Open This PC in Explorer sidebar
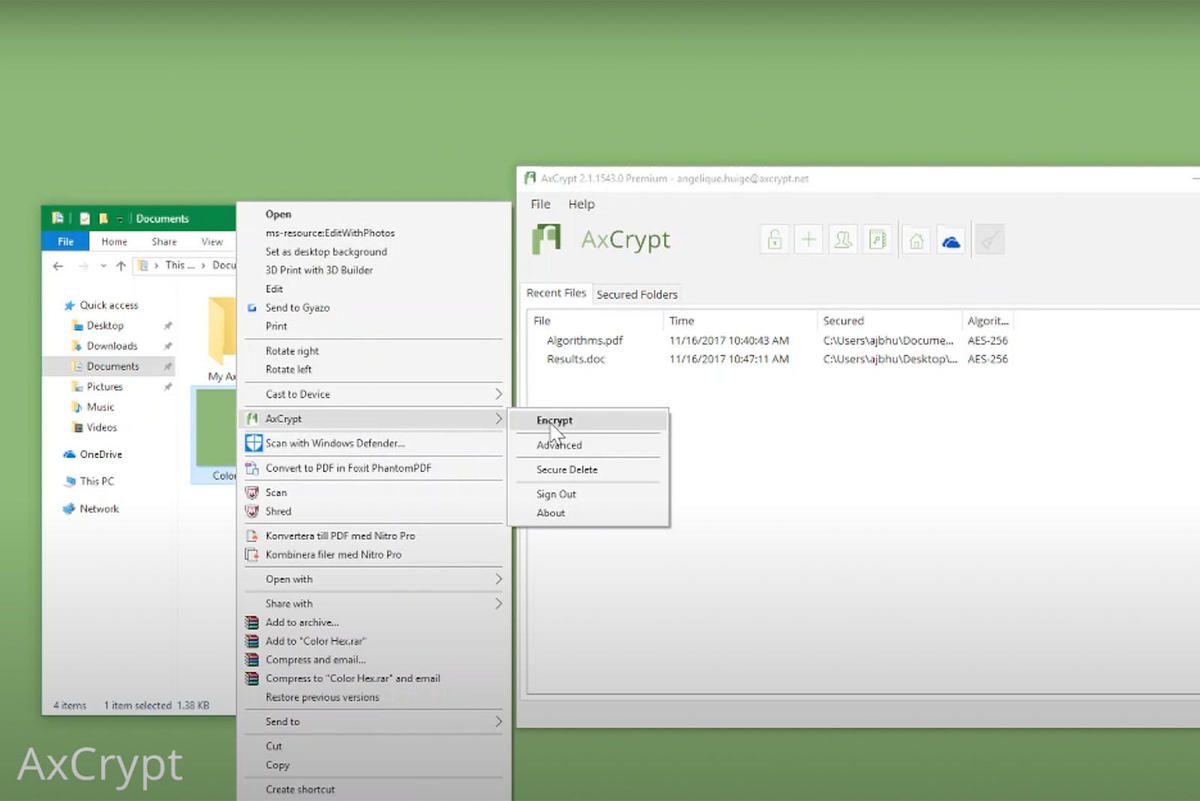1200x801 pixels. [97, 481]
